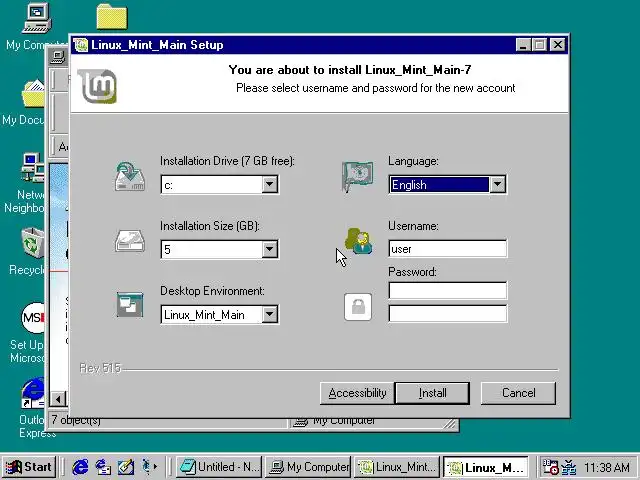Select the Recycle Bin desktop icon
This screenshot has height=480, width=640.
(x=33, y=243)
